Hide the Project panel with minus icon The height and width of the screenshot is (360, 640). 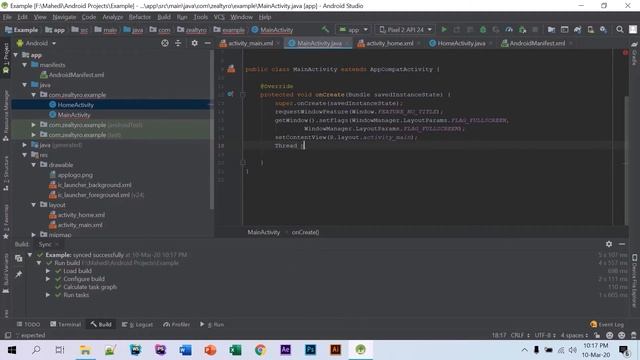pos(207,43)
